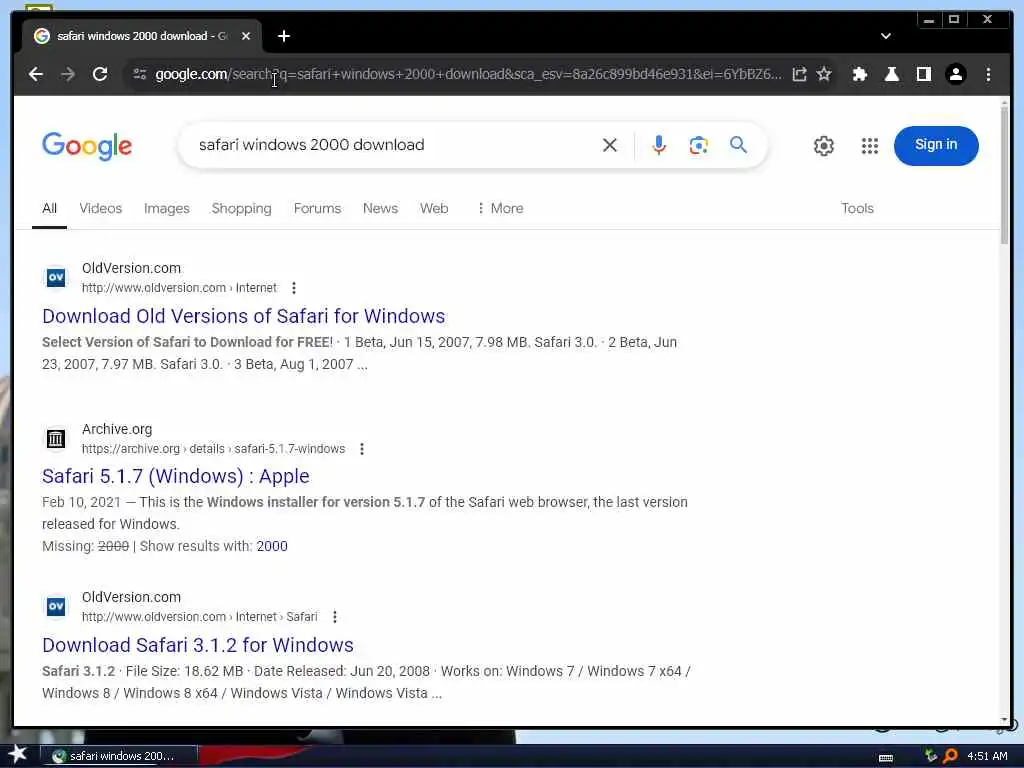Image resolution: width=1024 pixels, height=768 pixels.
Task: Click the keyboard icon in system tray
Action: [886, 758]
